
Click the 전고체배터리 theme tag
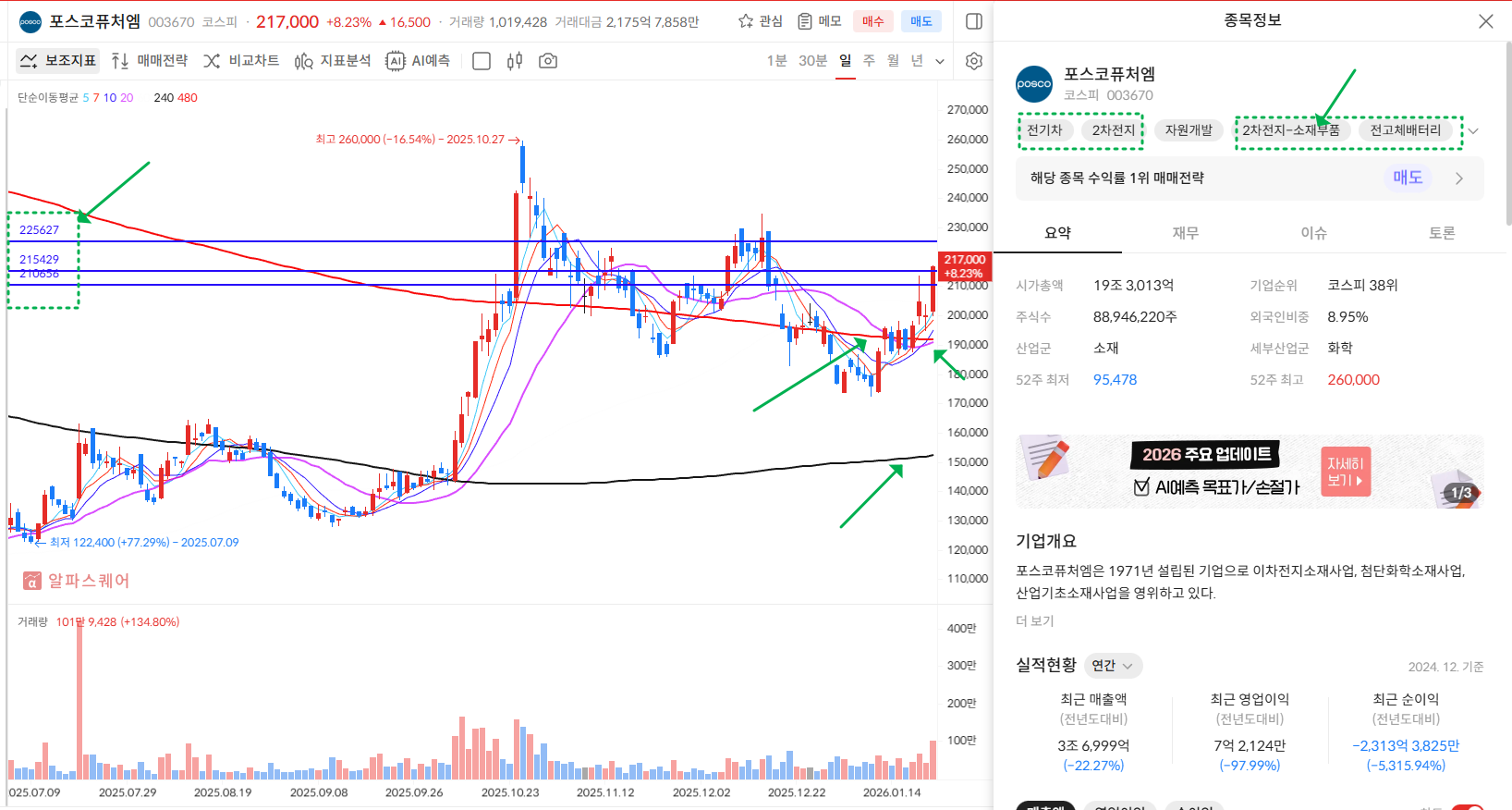[1406, 130]
